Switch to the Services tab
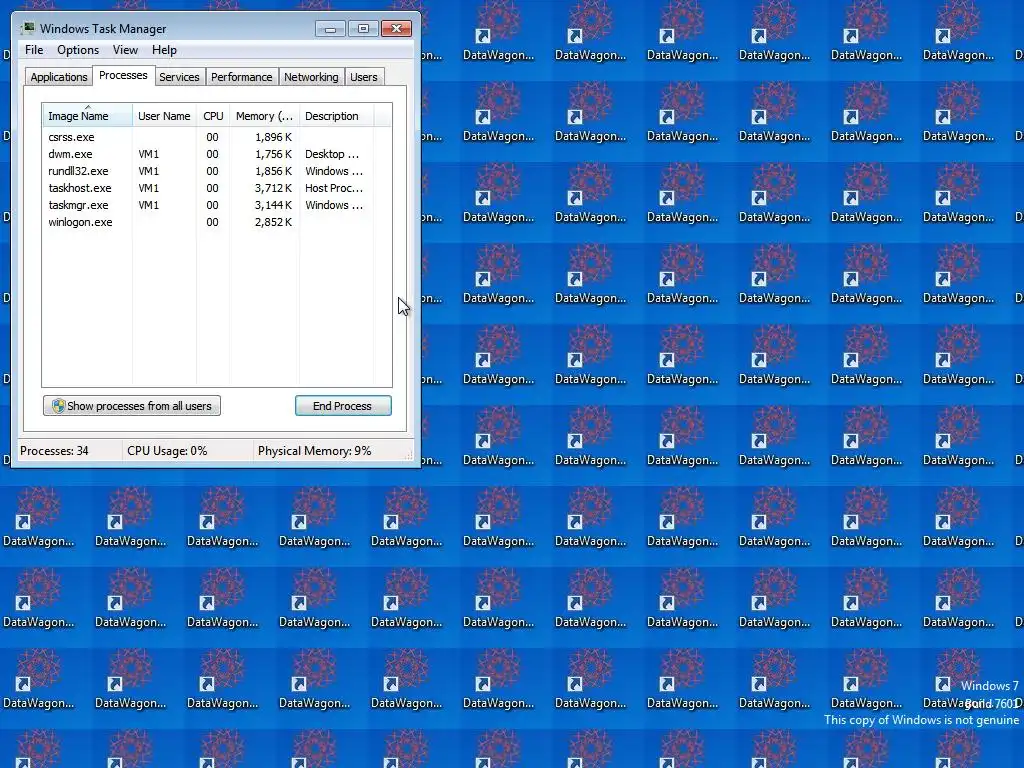The image size is (1024, 768). [x=179, y=77]
